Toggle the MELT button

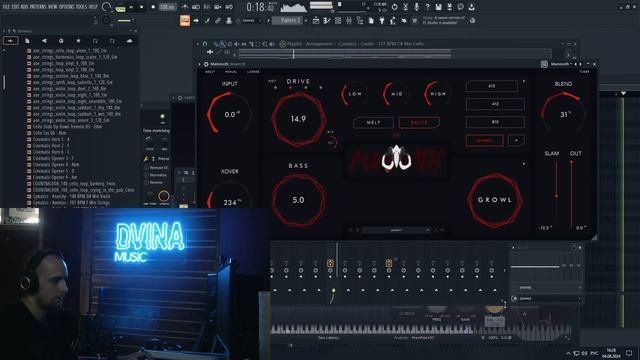pos(373,122)
